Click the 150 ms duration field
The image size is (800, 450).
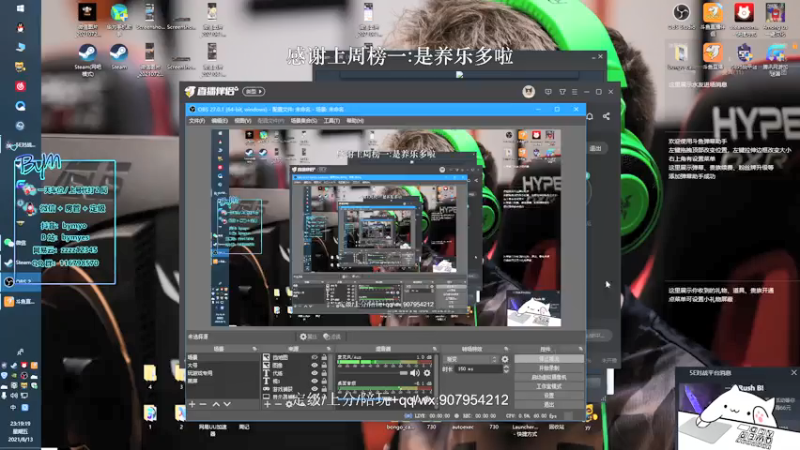pyautogui.click(x=479, y=369)
